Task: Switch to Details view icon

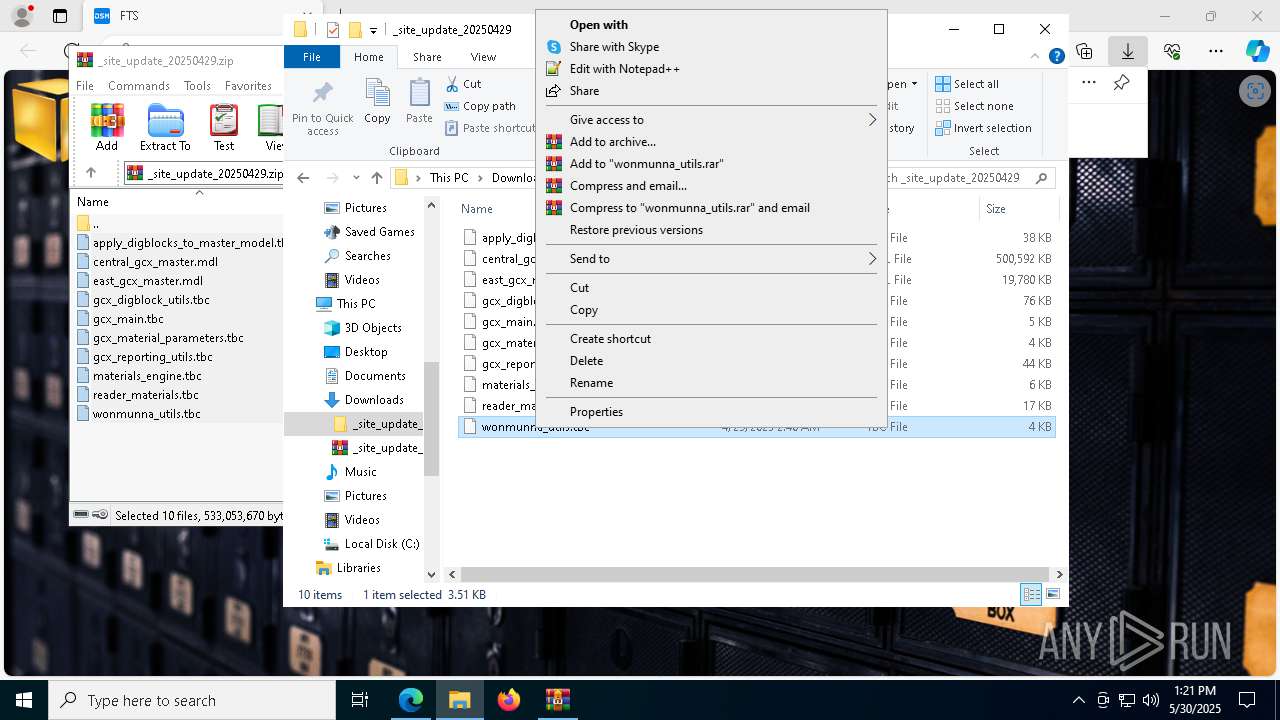Action: [1031, 594]
